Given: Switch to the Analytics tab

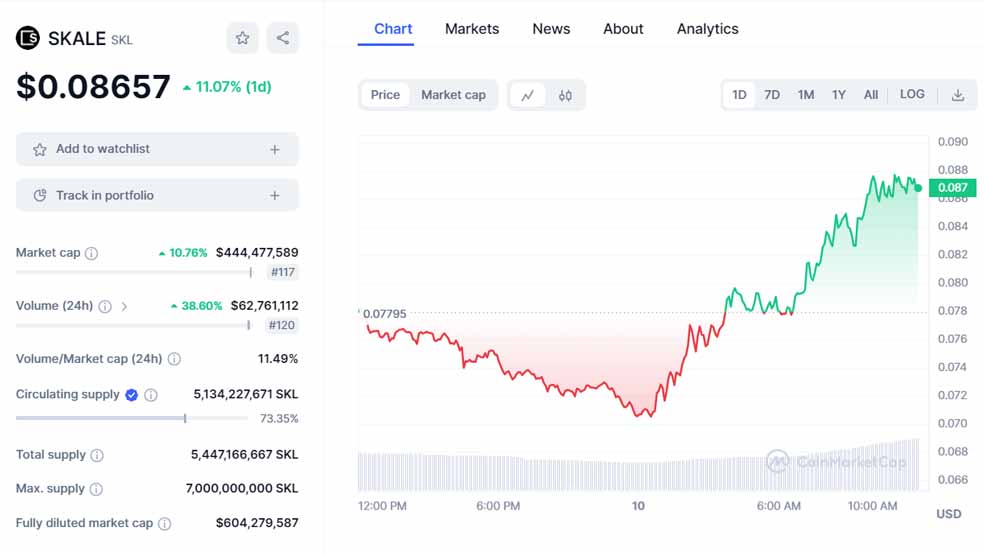Looking at the screenshot, I should point(707,29).
